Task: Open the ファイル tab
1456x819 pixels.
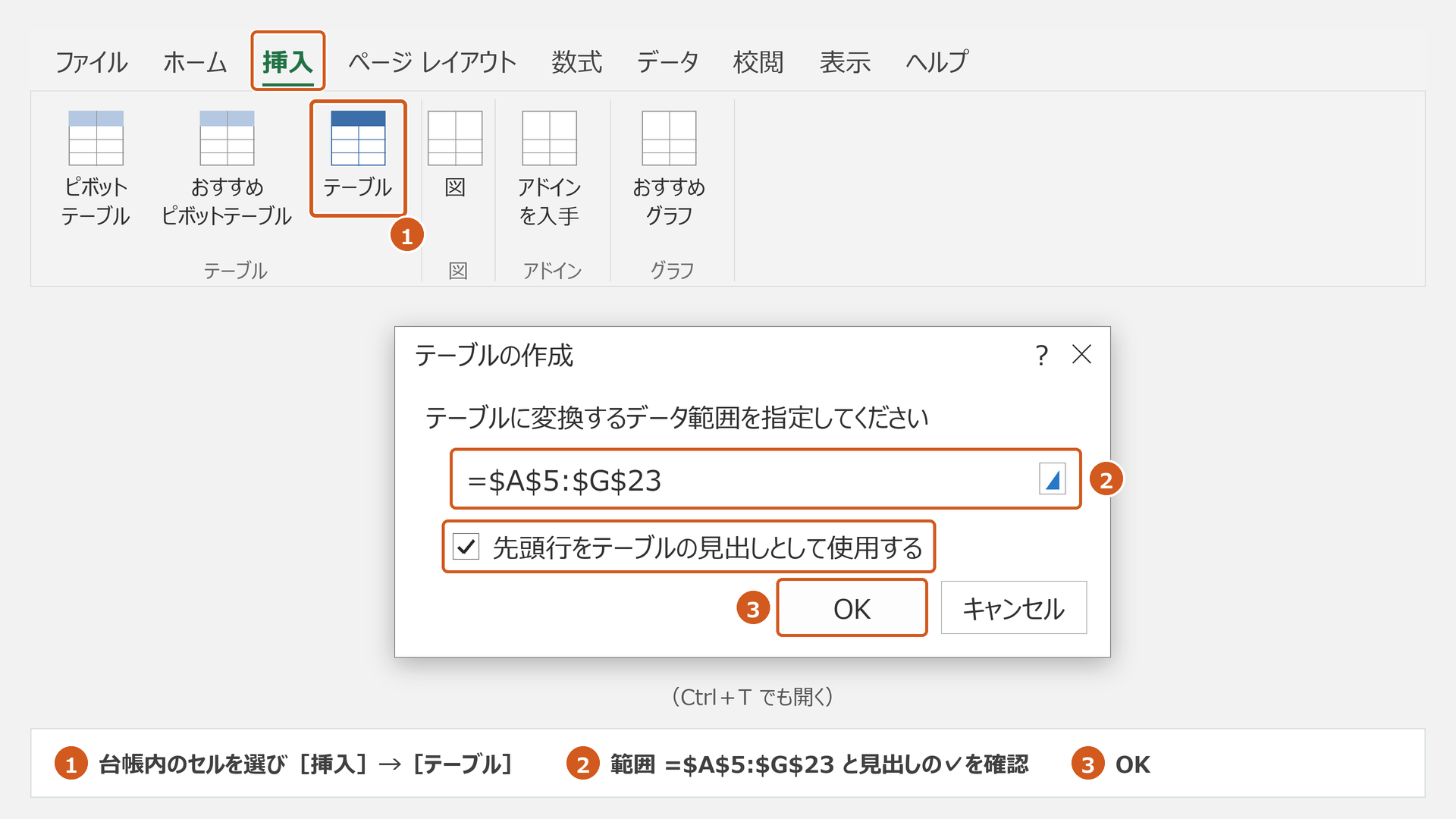Action: click(x=91, y=62)
